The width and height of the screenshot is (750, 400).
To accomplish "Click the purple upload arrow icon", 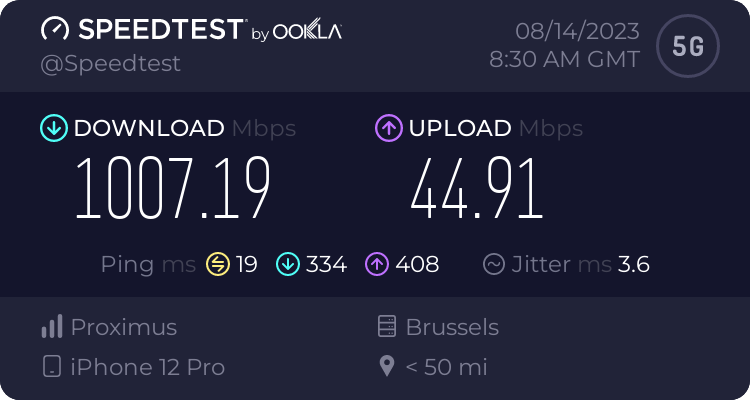I will 388,128.
